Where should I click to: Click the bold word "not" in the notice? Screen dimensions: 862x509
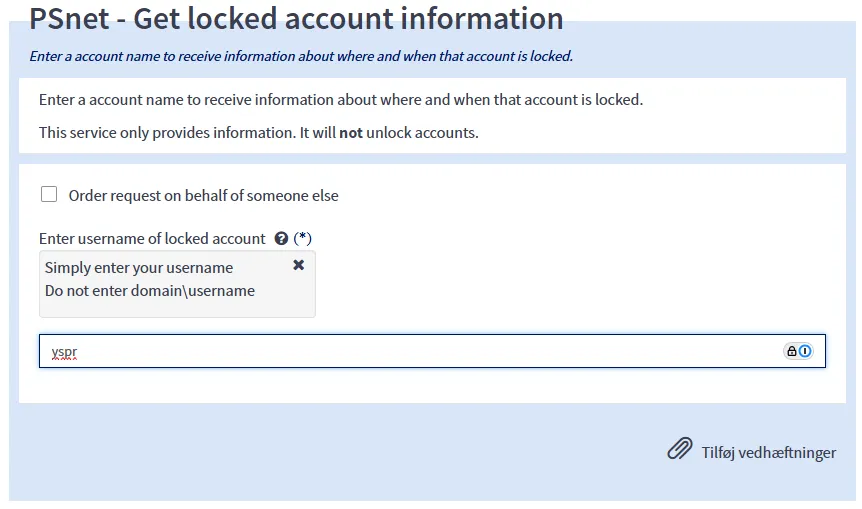tap(351, 132)
